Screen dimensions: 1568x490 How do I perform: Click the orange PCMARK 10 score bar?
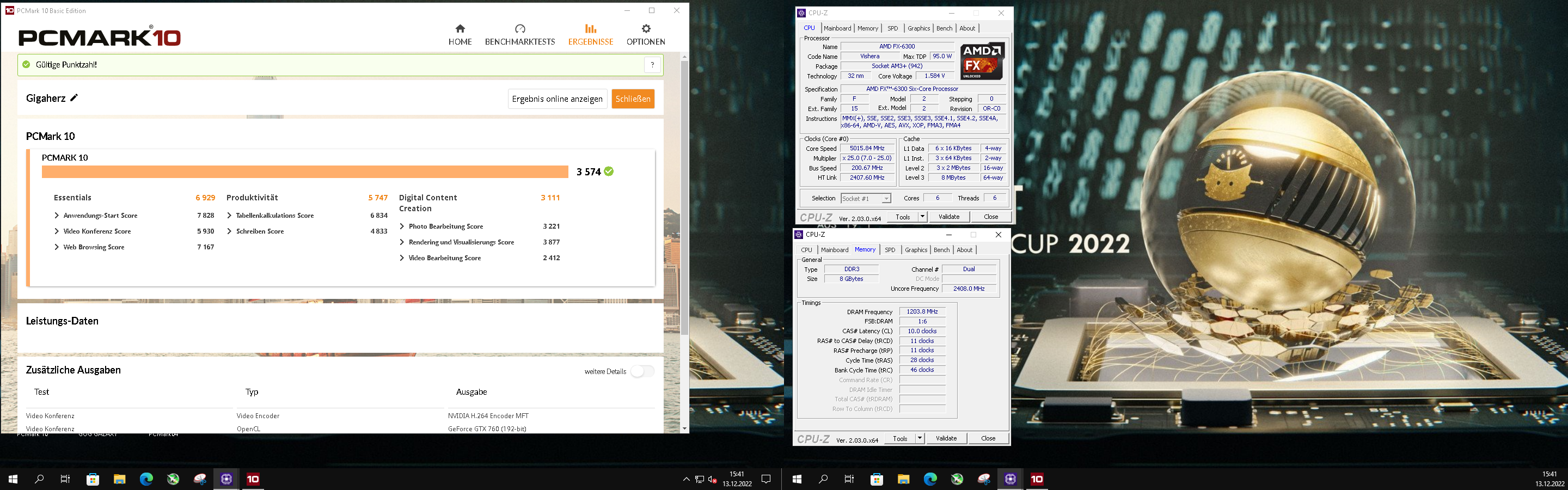click(x=304, y=171)
